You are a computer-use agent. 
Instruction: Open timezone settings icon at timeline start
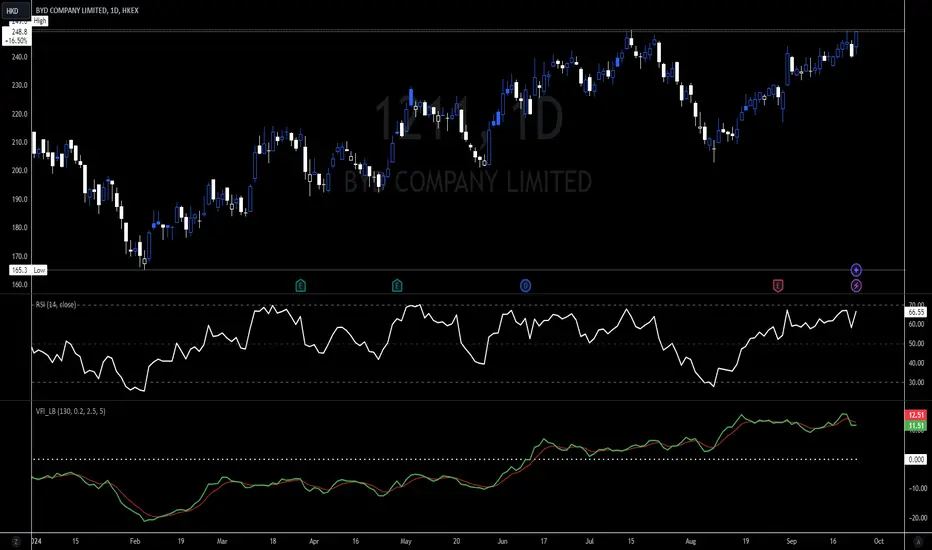15,542
